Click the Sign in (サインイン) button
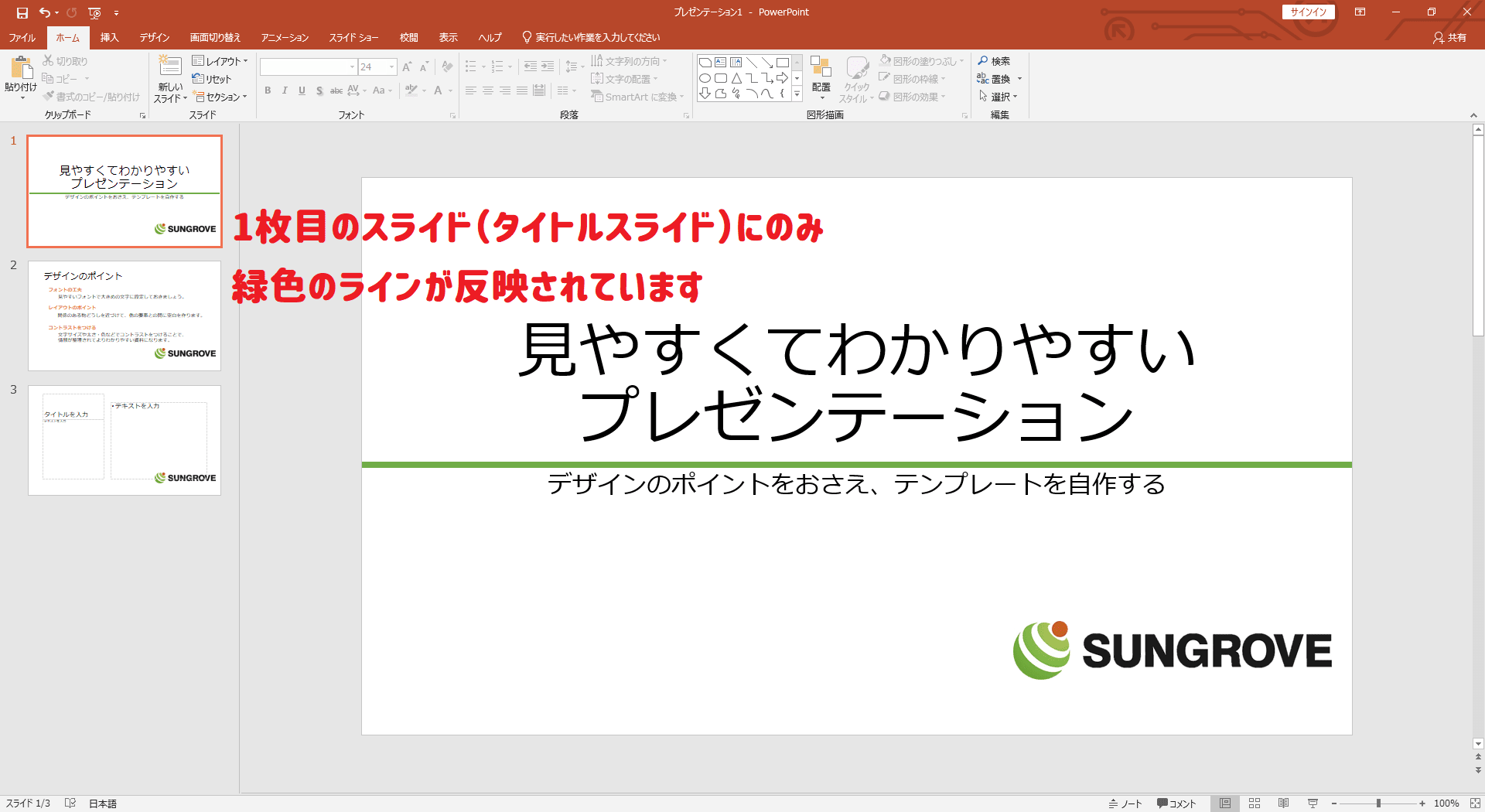The width and height of the screenshot is (1485, 812). click(x=1308, y=12)
